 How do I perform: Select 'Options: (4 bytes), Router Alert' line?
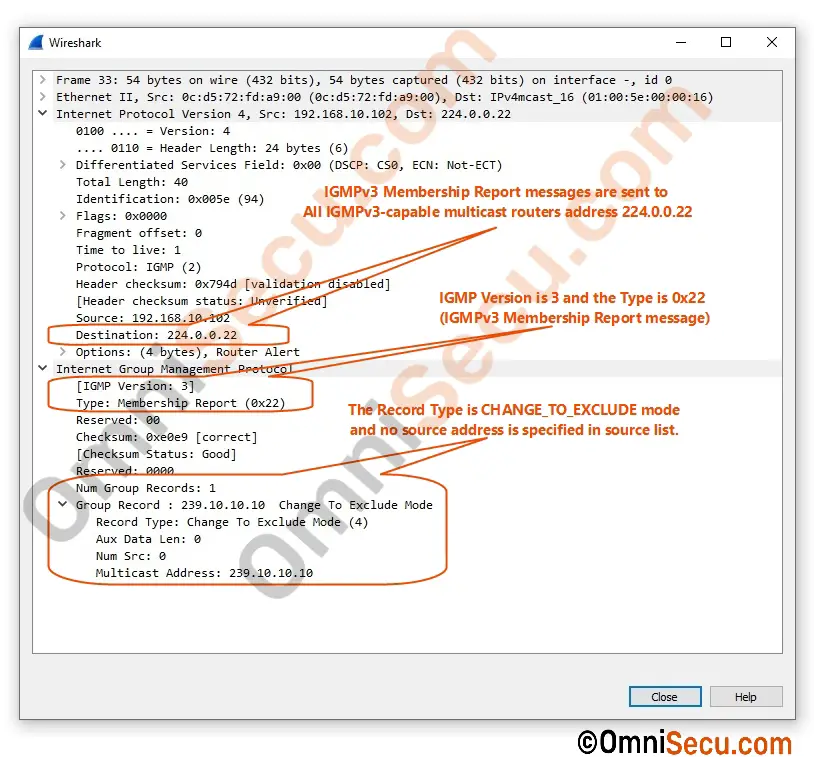[187, 352]
